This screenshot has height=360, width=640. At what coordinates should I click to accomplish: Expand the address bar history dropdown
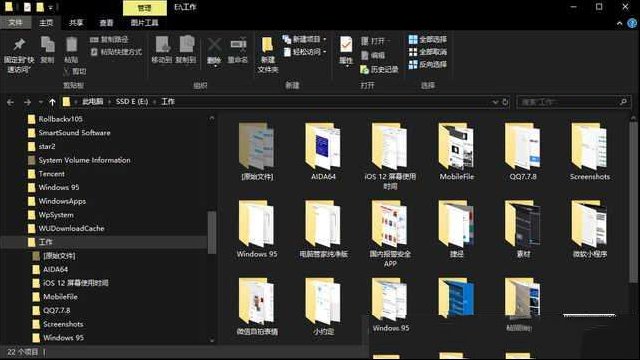[495, 102]
